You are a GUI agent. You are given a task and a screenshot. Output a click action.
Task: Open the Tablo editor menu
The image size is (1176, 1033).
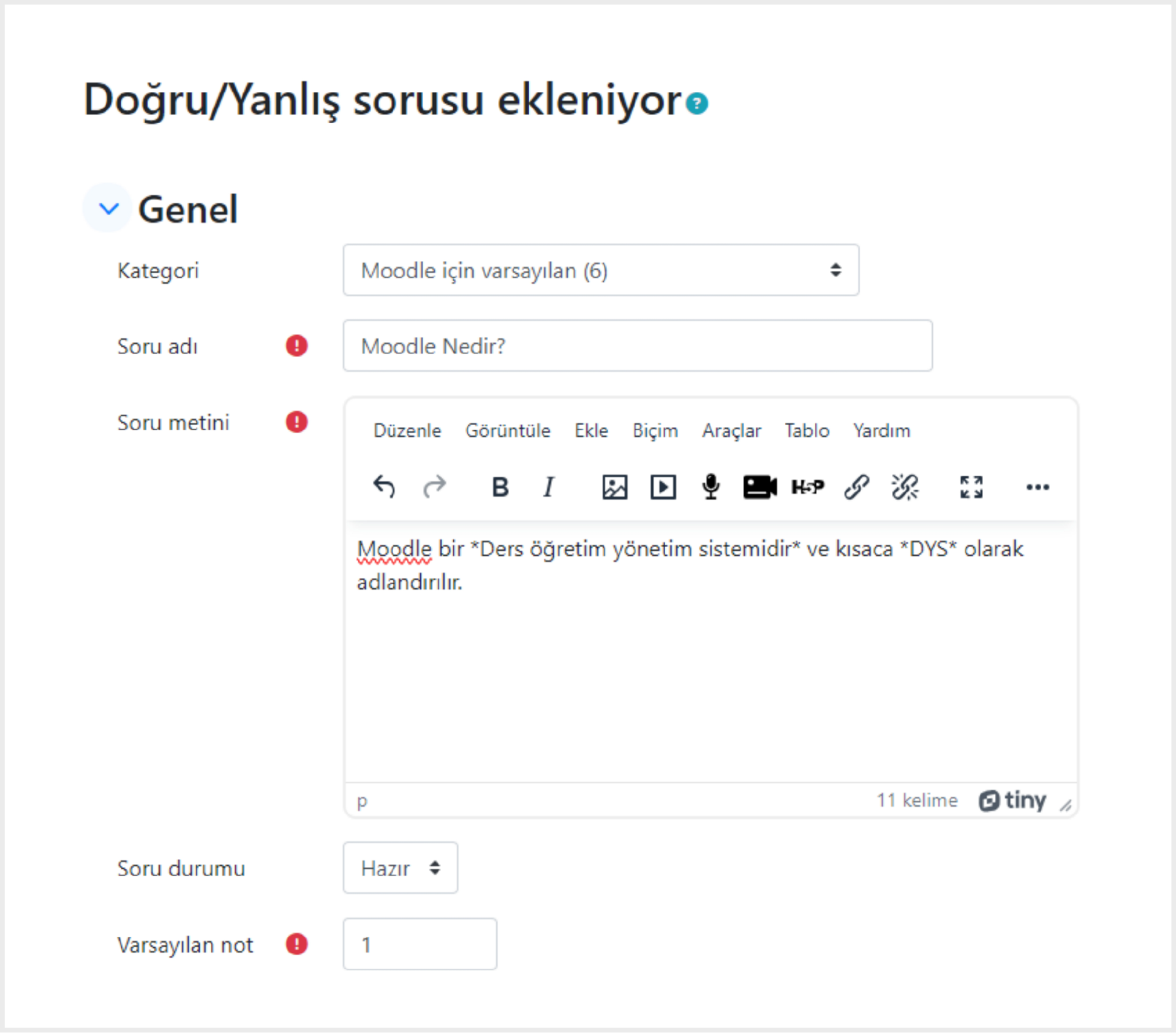tap(807, 431)
